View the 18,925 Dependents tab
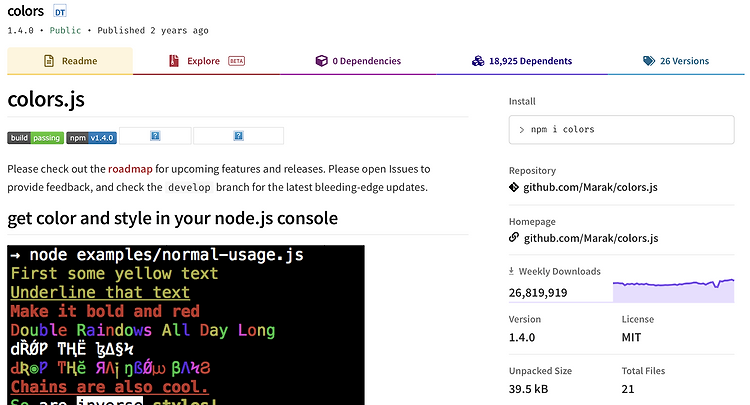The height and width of the screenshot is (405, 750). (522, 61)
